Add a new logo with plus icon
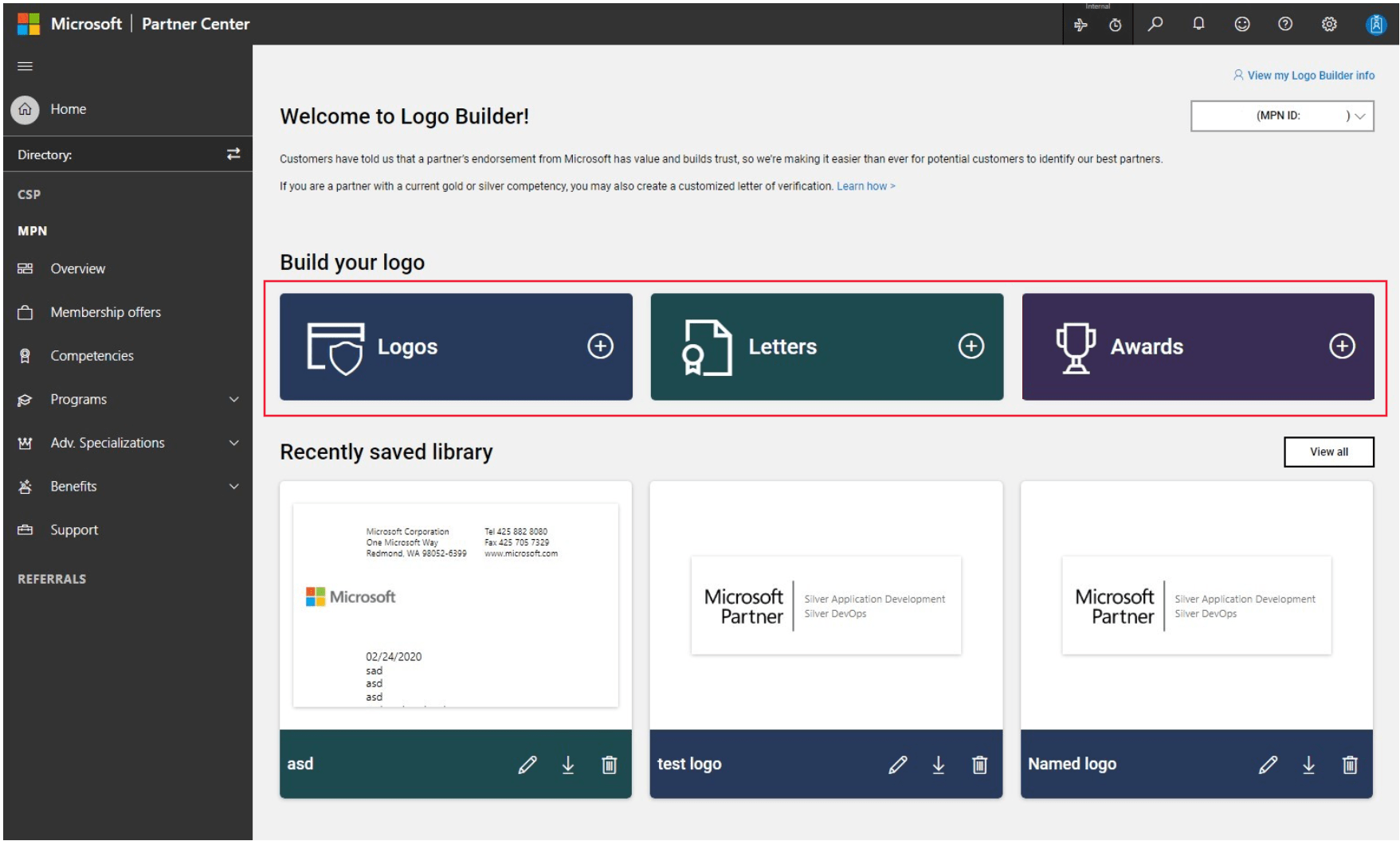Image resolution: width=1400 pixels, height=841 pixels. click(600, 346)
